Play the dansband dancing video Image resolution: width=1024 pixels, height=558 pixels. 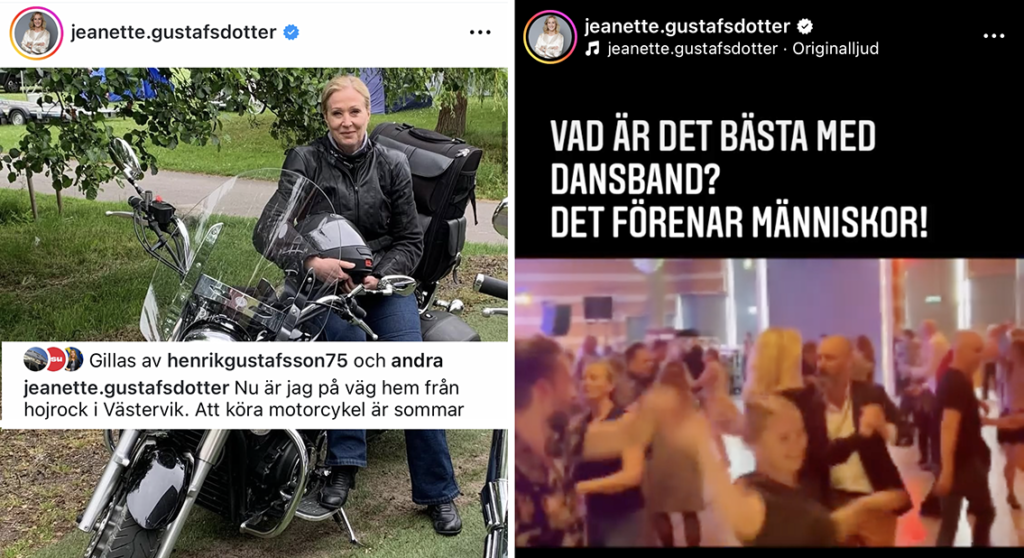pyautogui.click(x=769, y=402)
